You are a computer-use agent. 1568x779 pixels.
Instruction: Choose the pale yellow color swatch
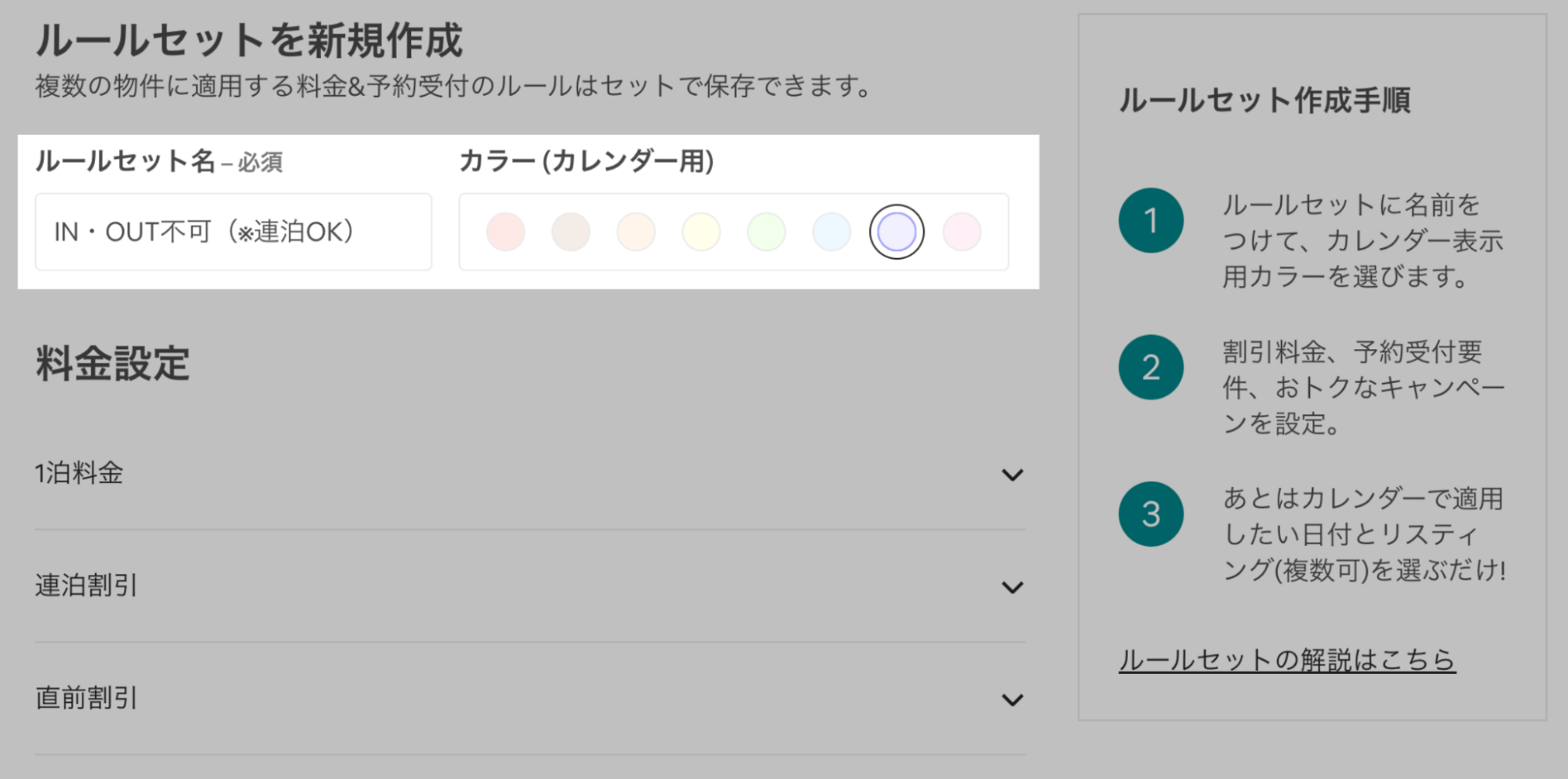pyautogui.click(x=700, y=232)
